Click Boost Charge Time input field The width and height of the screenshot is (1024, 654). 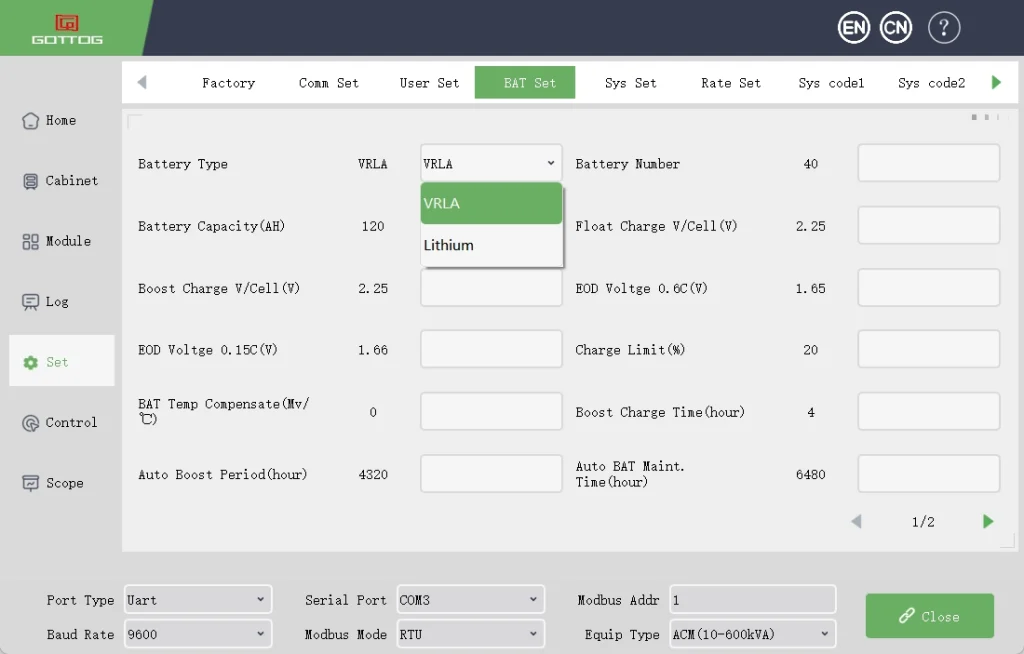[x=928, y=411]
